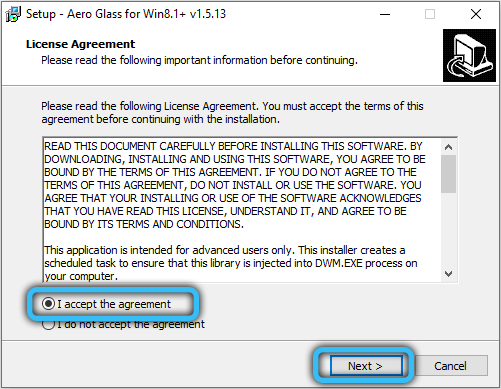Click the window title "Setup - Aero Glass for Win8.1+"
Screen dimensions: 501x389
click(x=106, y=14)
